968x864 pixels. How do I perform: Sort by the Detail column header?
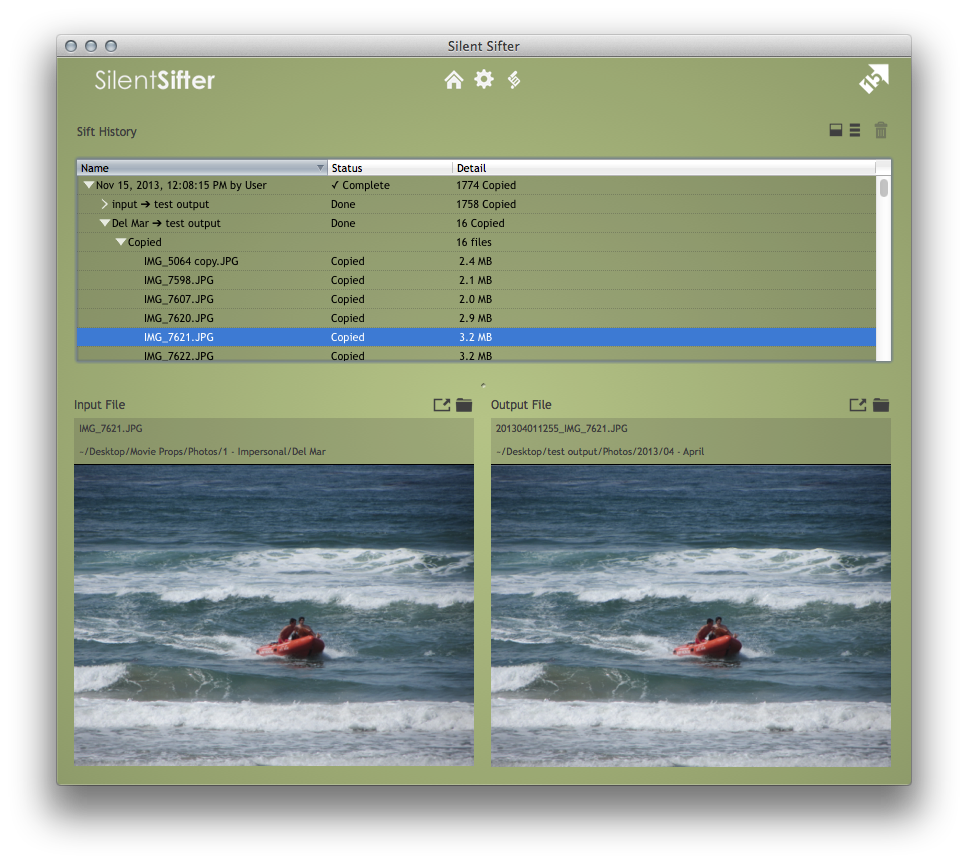[x=664, y=168]
